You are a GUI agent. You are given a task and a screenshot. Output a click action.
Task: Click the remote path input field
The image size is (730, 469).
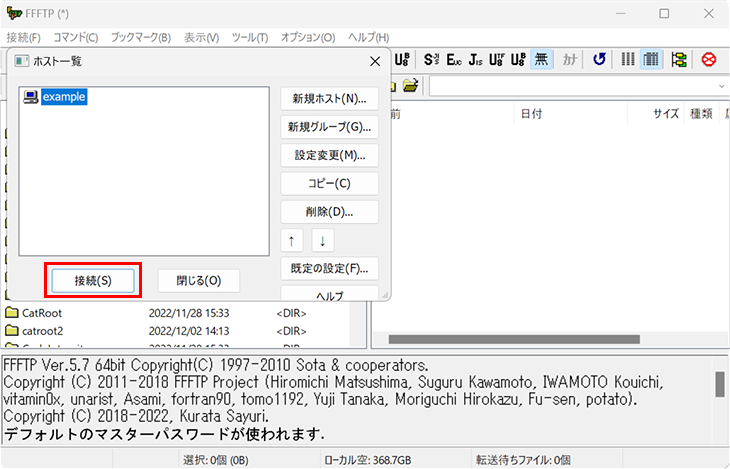pos(574,86)
